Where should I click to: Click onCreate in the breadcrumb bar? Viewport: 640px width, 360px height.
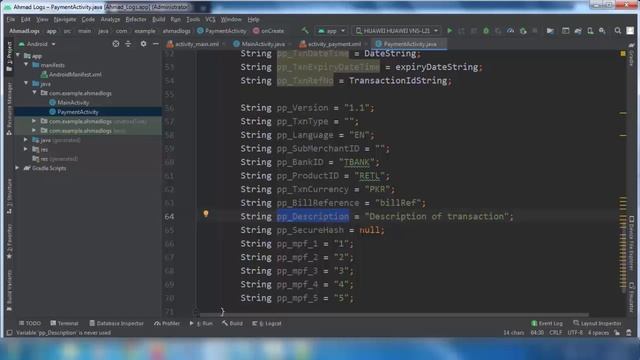[268, 31]
